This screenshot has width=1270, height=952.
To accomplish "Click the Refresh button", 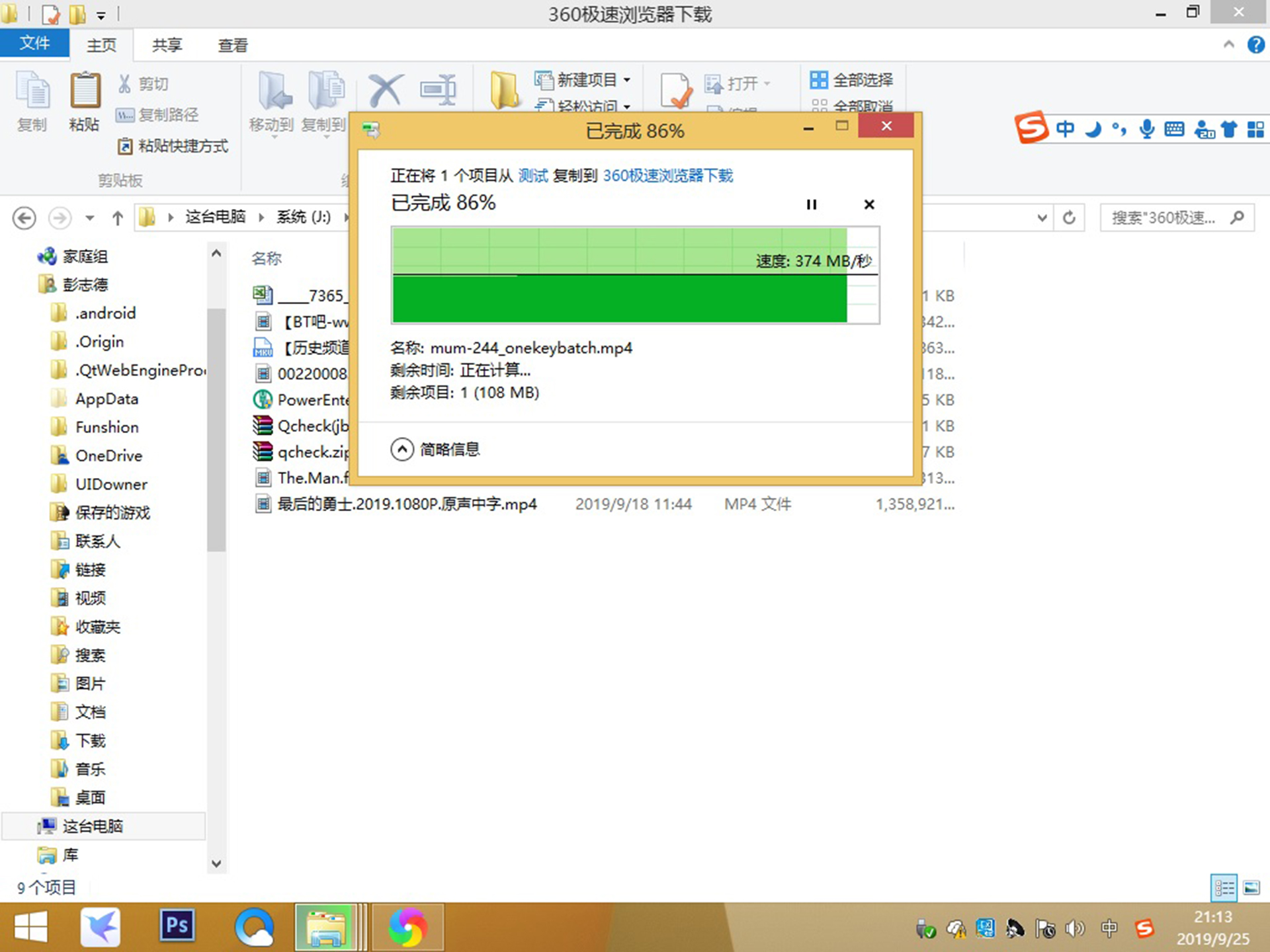I will [1069, 218].
